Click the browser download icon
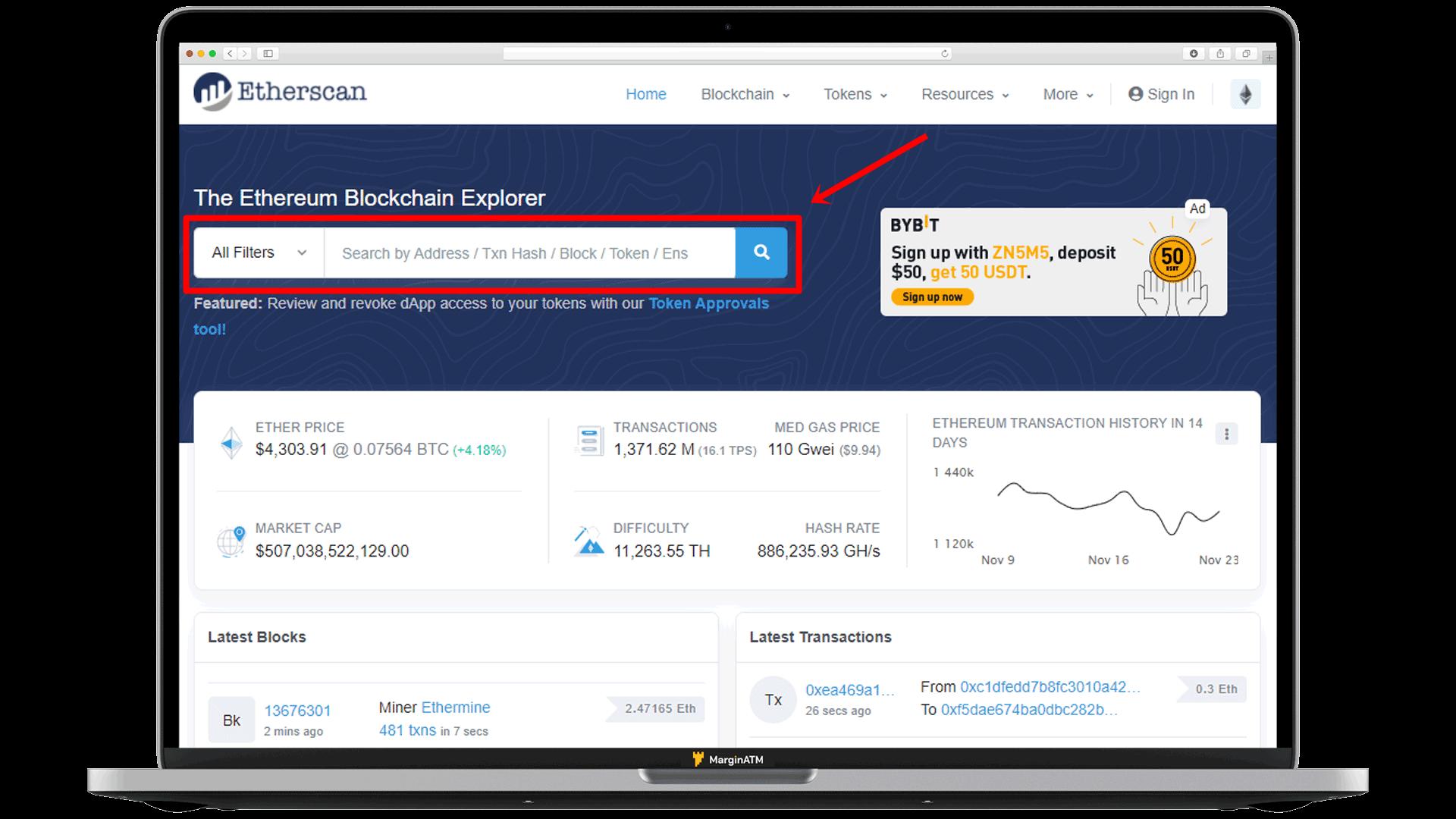The height and width of the screenshot is (819, 1456). (x=1194, y=53)
